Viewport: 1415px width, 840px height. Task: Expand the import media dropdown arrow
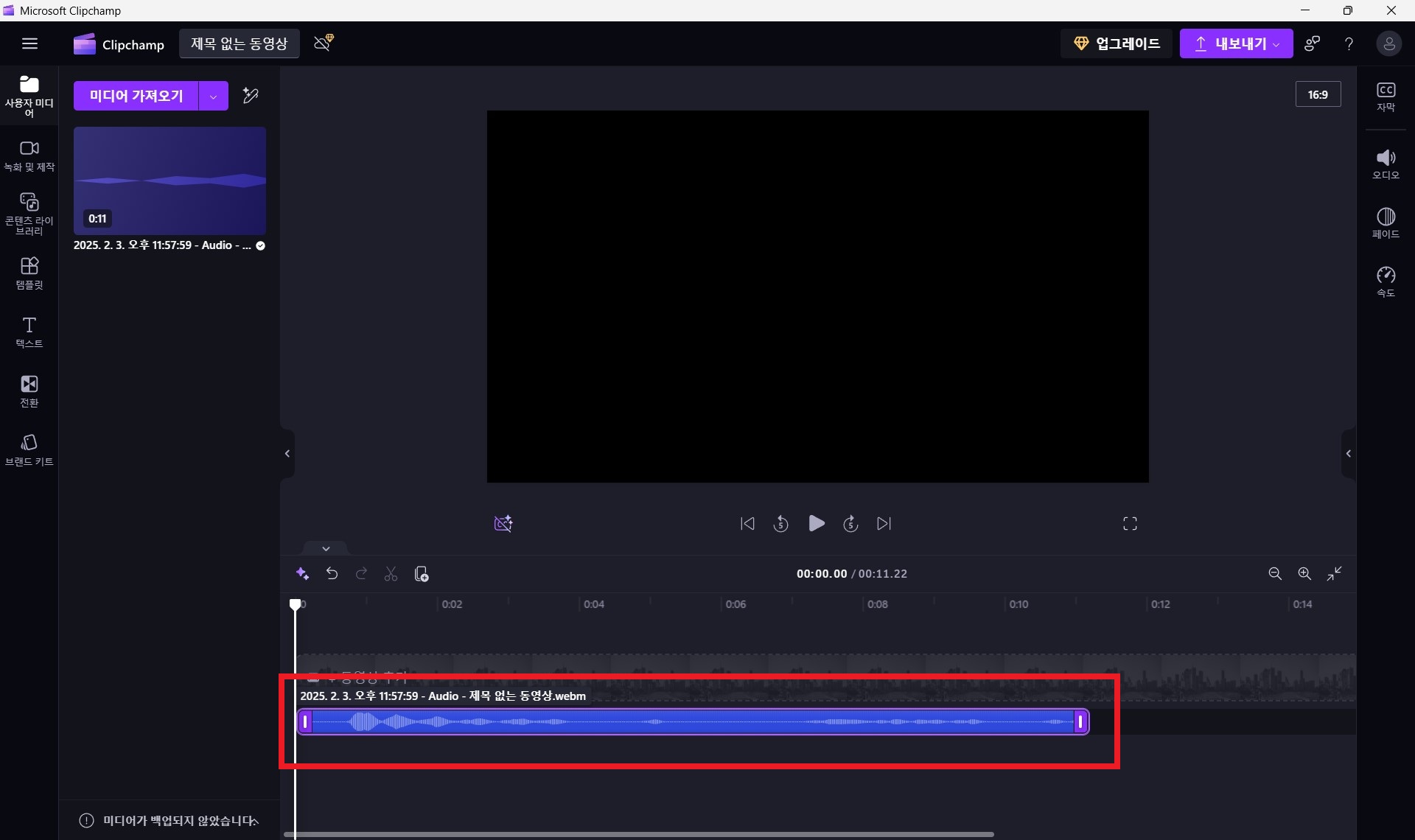214,96
